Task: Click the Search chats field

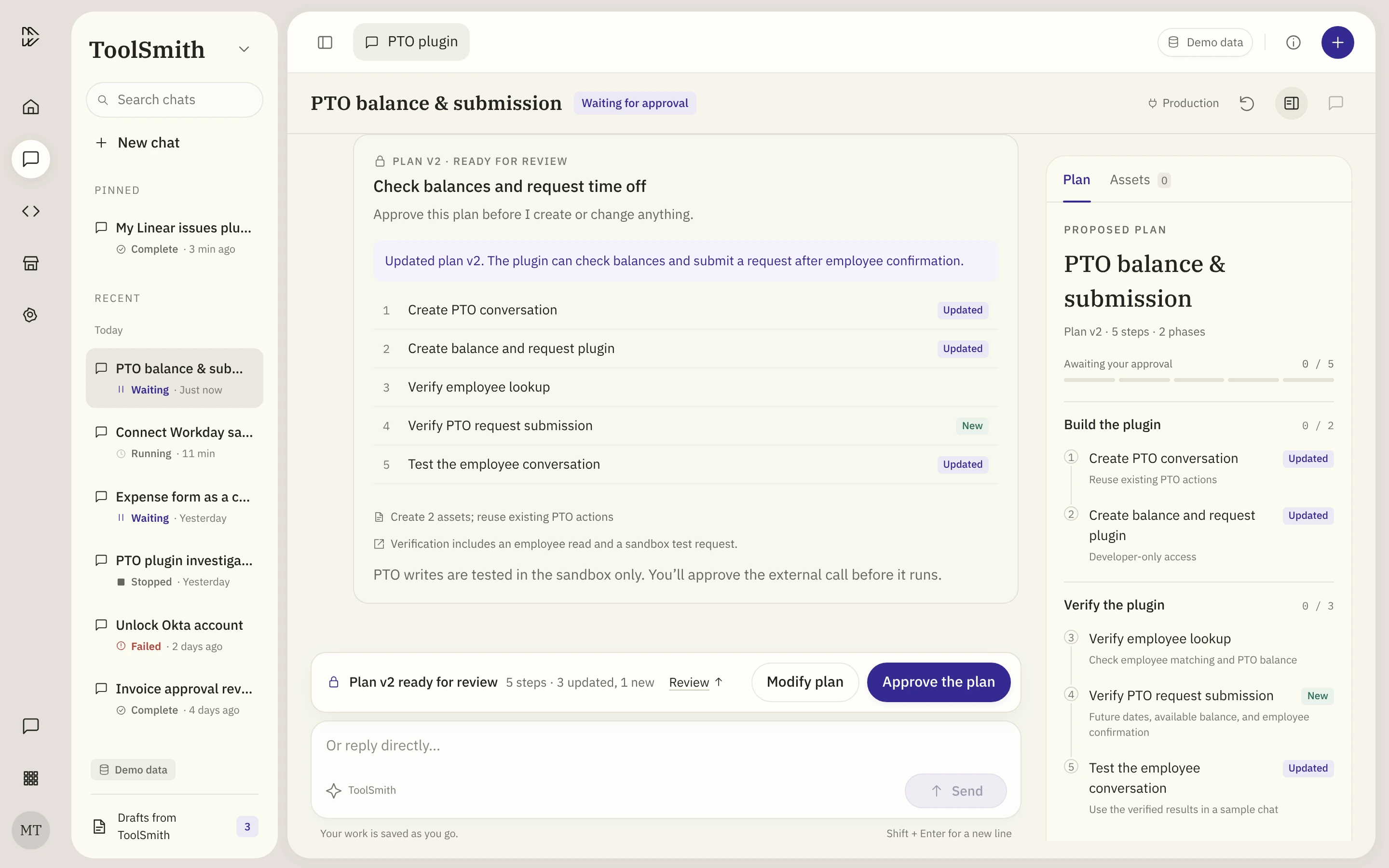Action: pyautogui.click(x=175, y=100)
